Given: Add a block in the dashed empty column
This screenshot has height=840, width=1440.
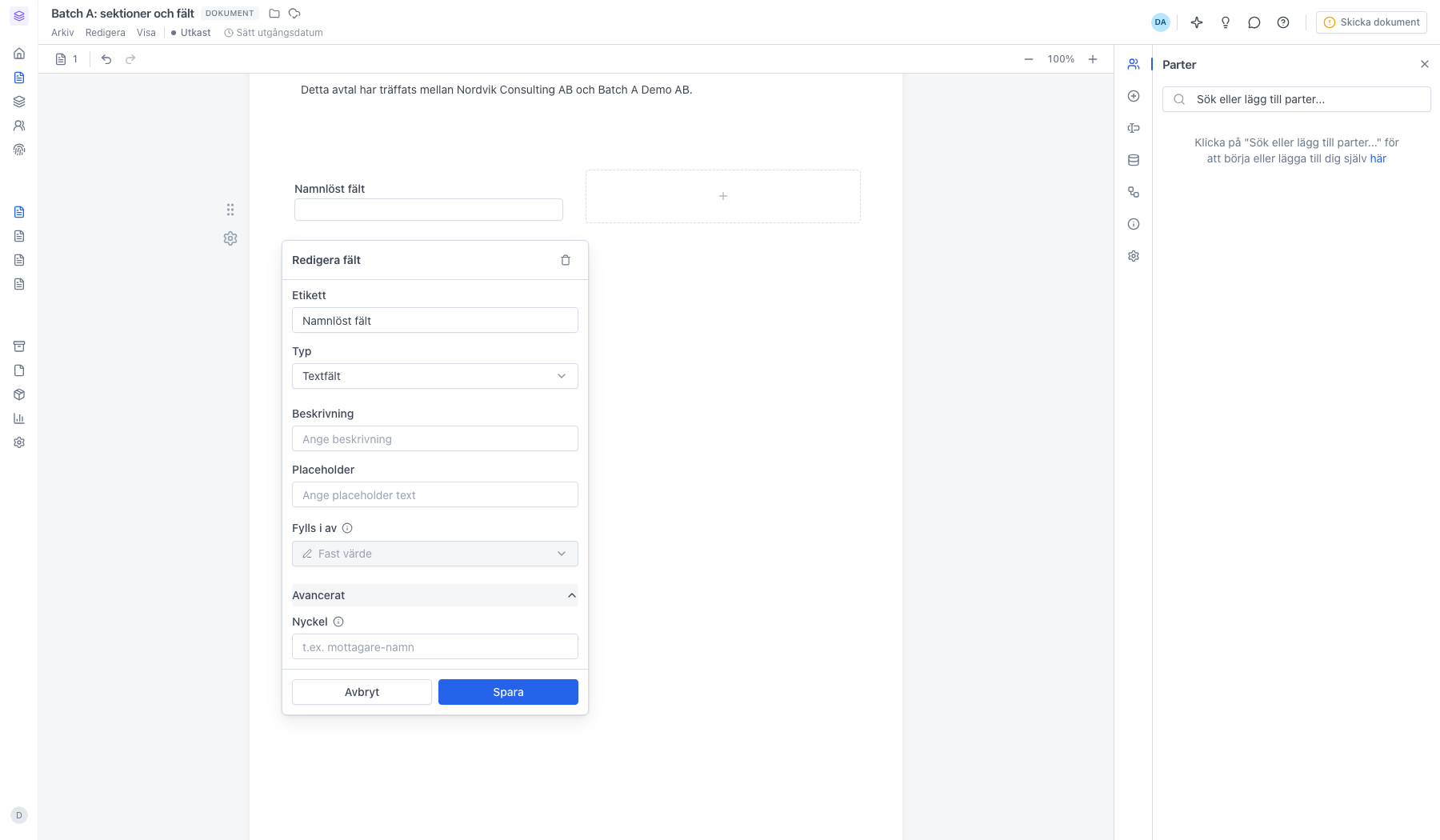Looking at the screenshot, I should [723, 196].
